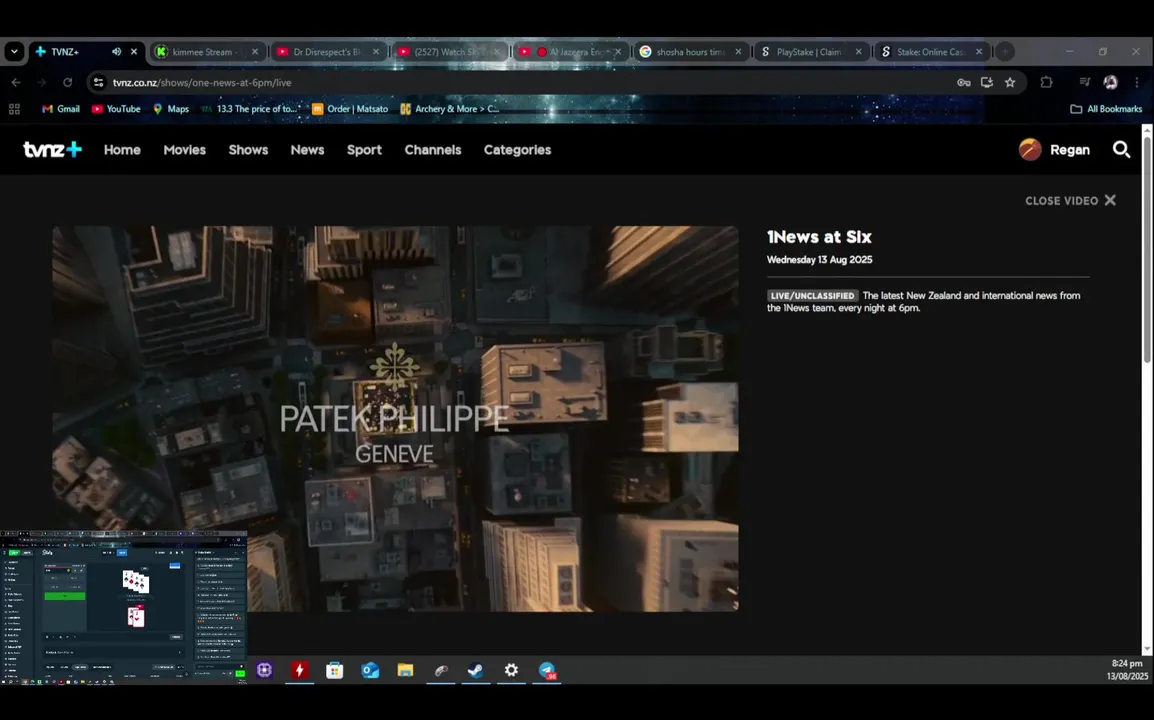
Task: Close the PlayStake tab
Action: tap(859, 52)
